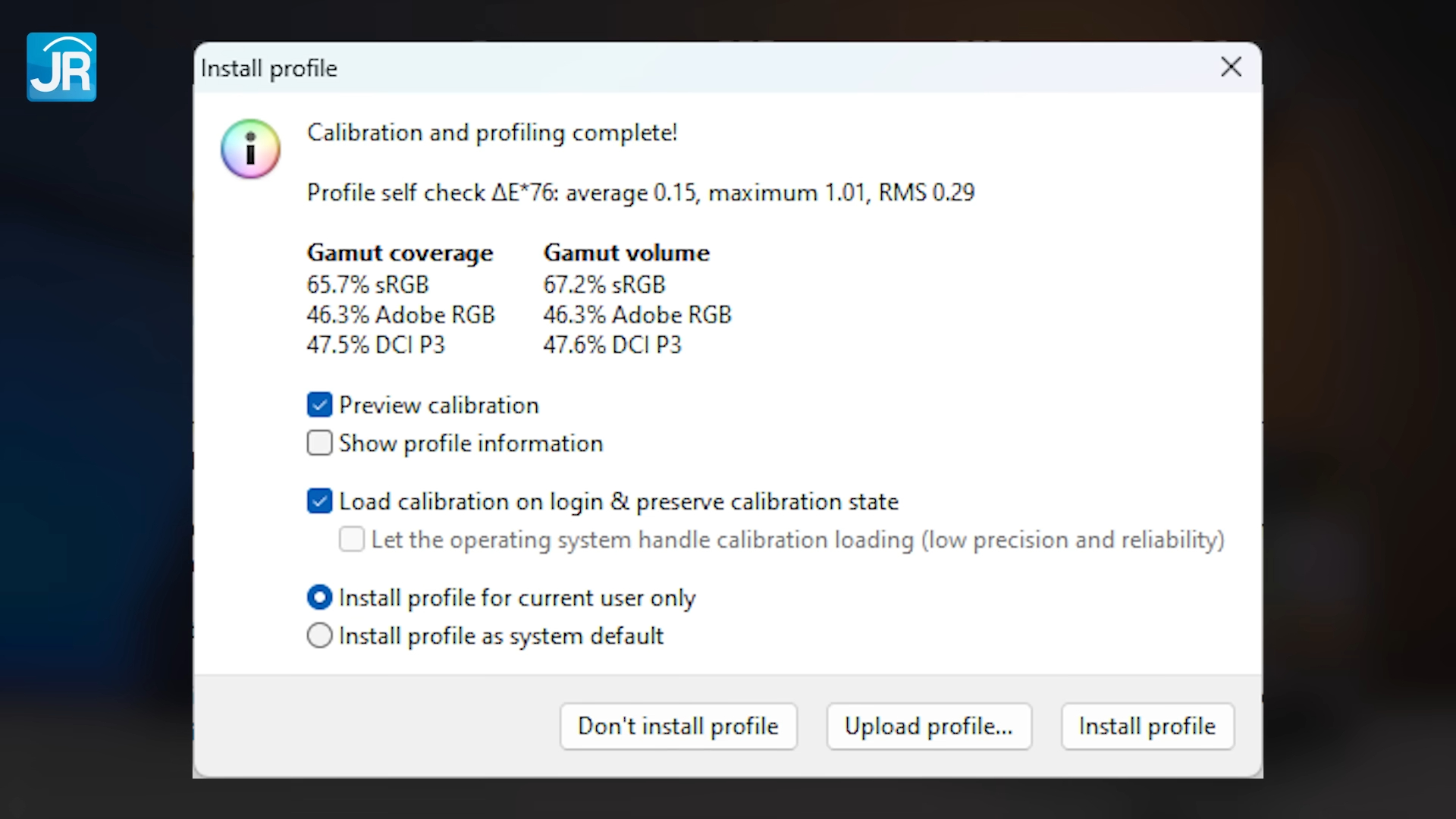Click the JR logo watermark
Viewport: 1456px width, 819px height.
61,67
